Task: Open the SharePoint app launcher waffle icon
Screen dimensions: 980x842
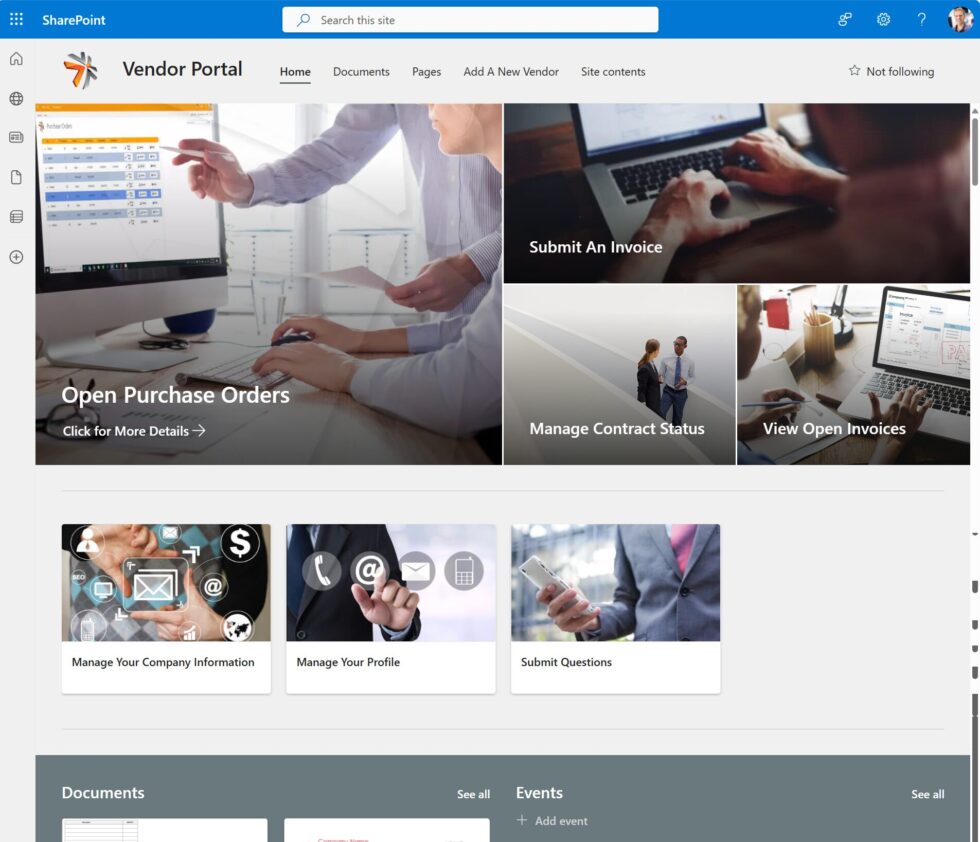Action: 15,19
